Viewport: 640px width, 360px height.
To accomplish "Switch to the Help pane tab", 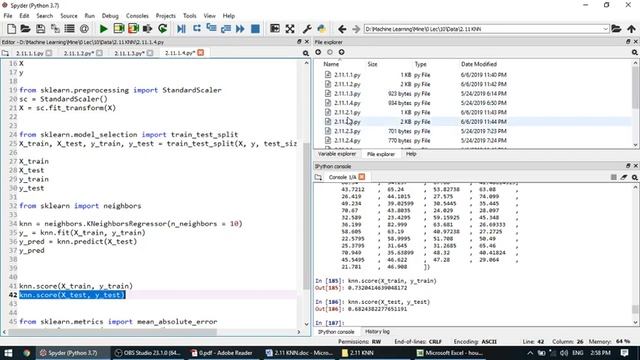I will coord(411,154).
